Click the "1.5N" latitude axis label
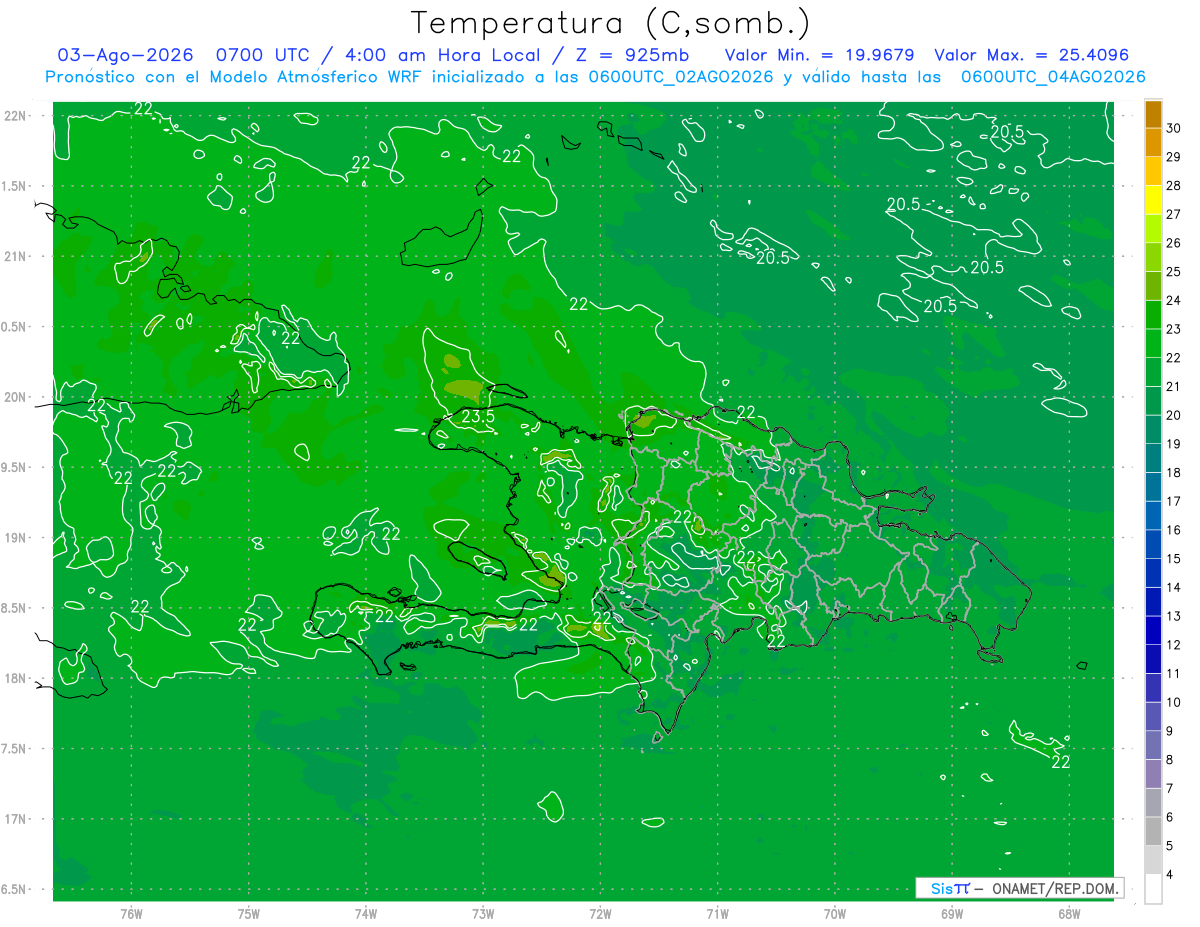The width and height of the screenshot is (1200, 927). 15,186
